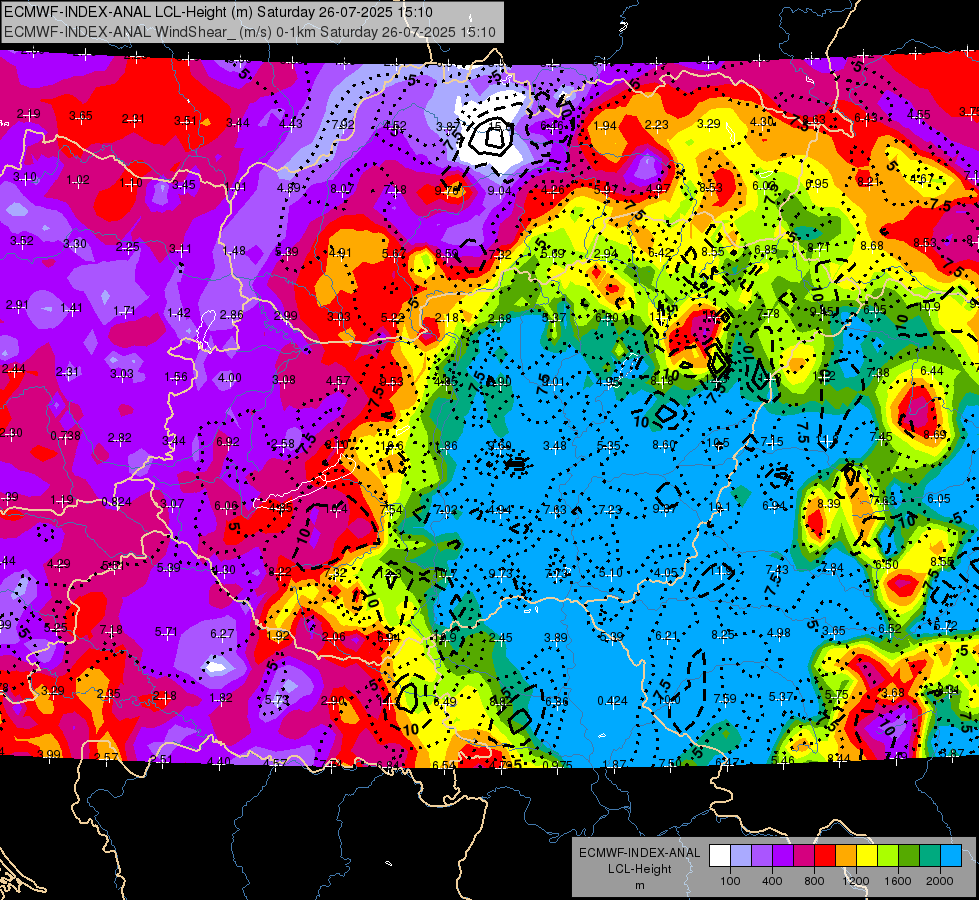979x900 pixels.
Task: Click the wind shear value 8.60
Action: pyautogui.click(x=664, y=445)
